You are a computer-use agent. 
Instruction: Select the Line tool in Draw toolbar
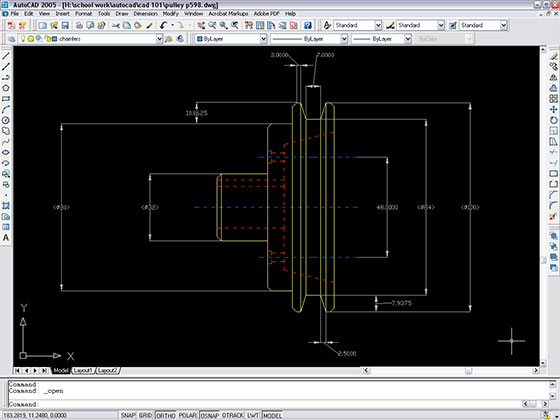(6, 56)
